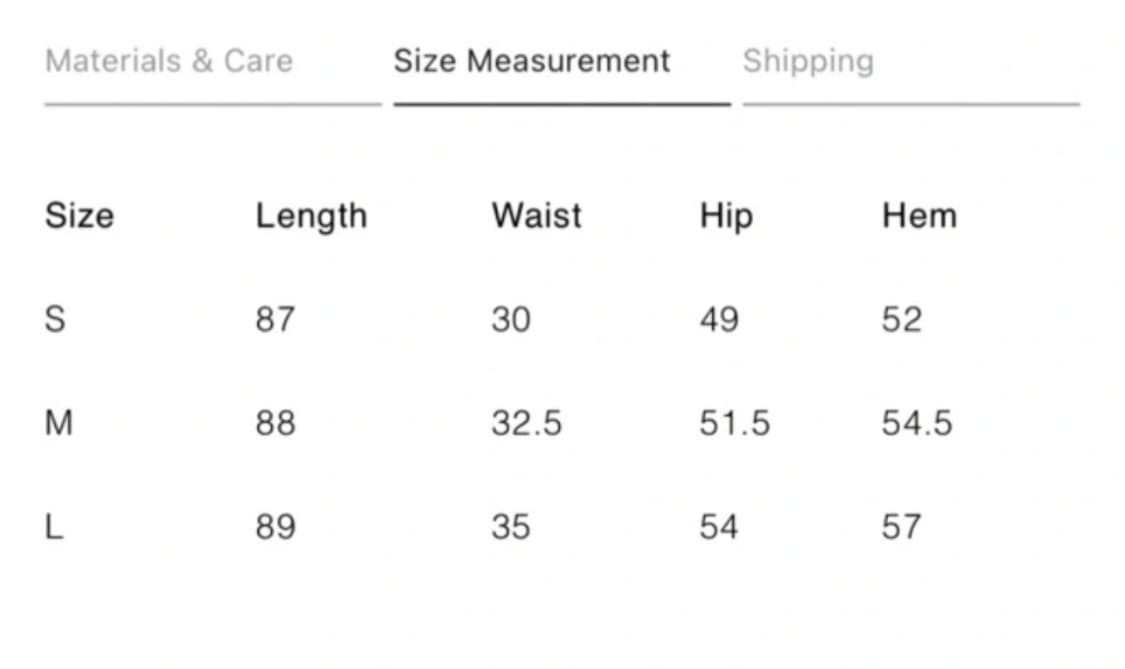
Task: Click the hip value 51.5
Action: pos(735,423)
